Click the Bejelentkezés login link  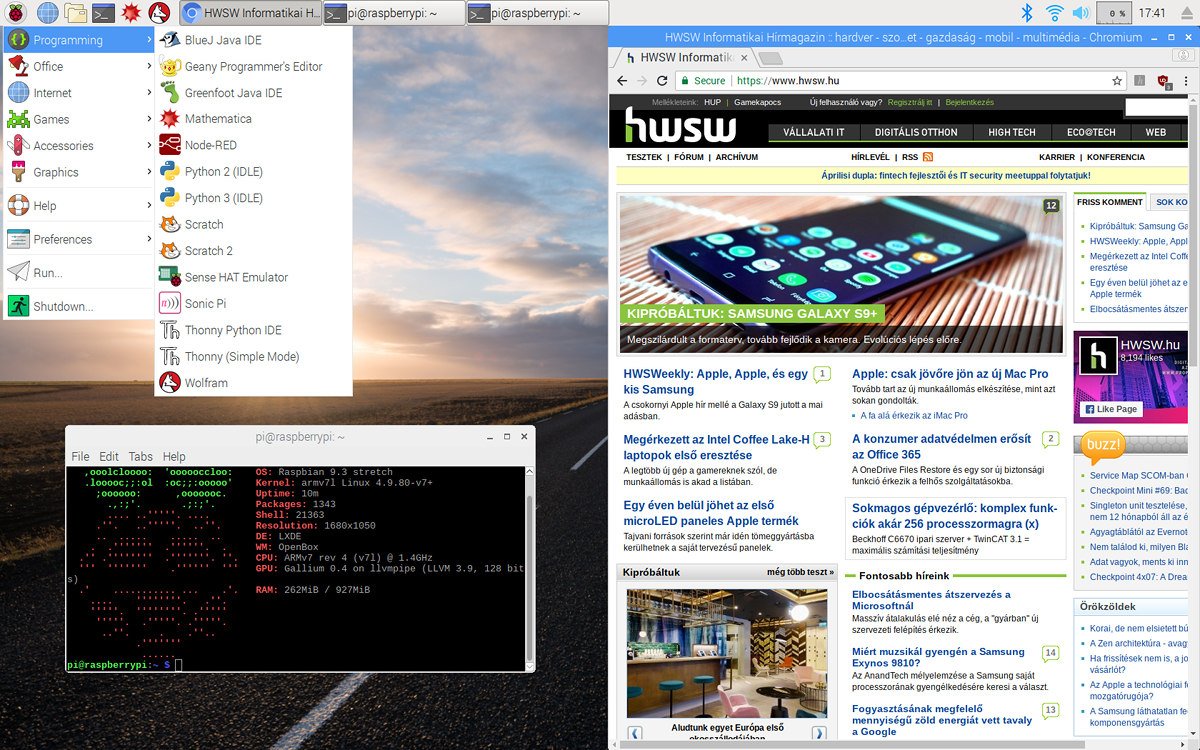click(x=969, y=102)
